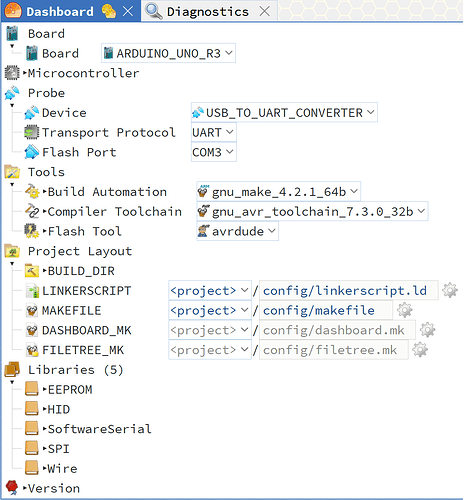The height and width of the screenshot is (500, 466).
Task: Click the HID library book icon
Action: coord(32,409)
